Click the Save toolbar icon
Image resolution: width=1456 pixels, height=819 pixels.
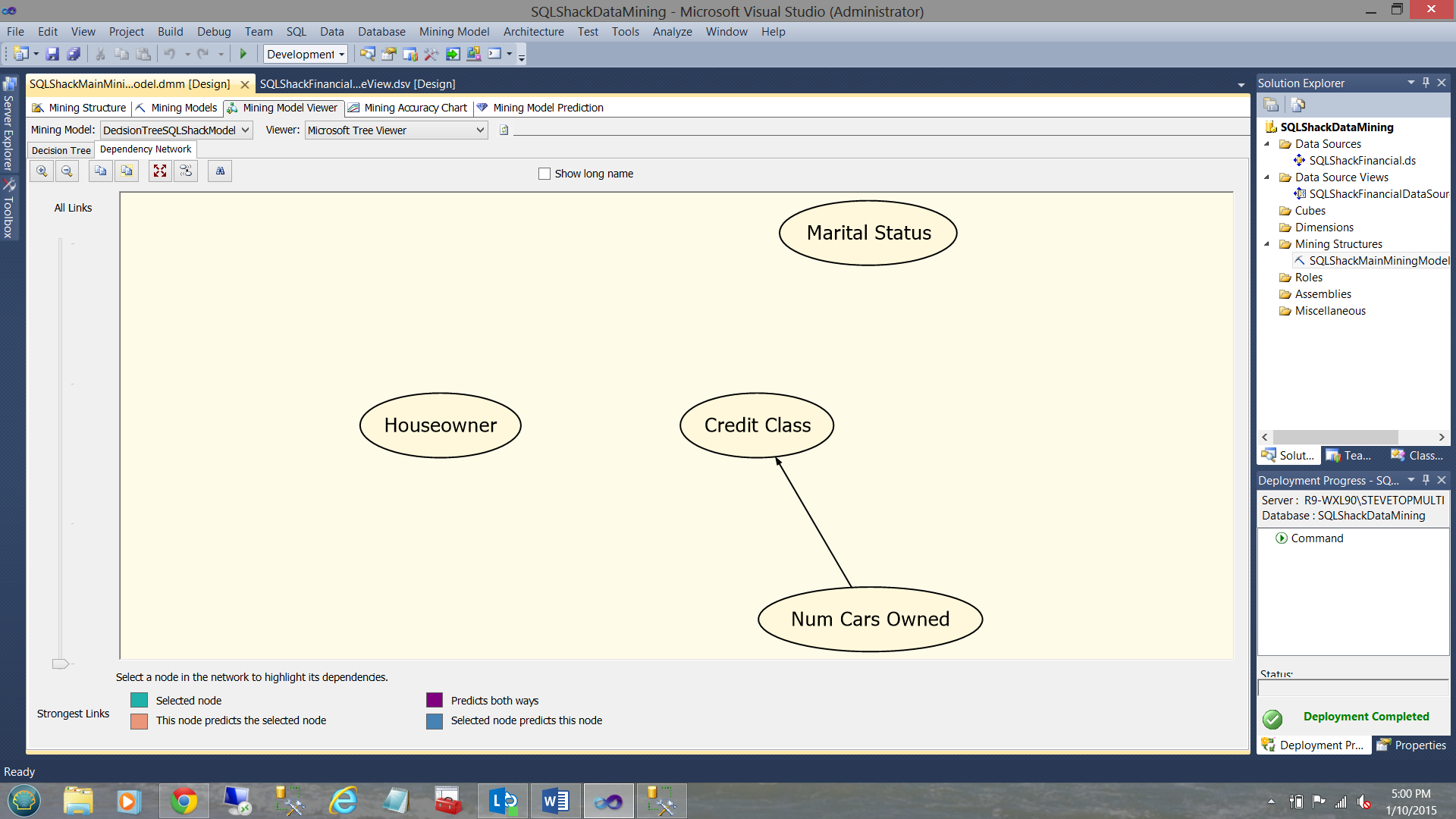click(x=52, y=54)
